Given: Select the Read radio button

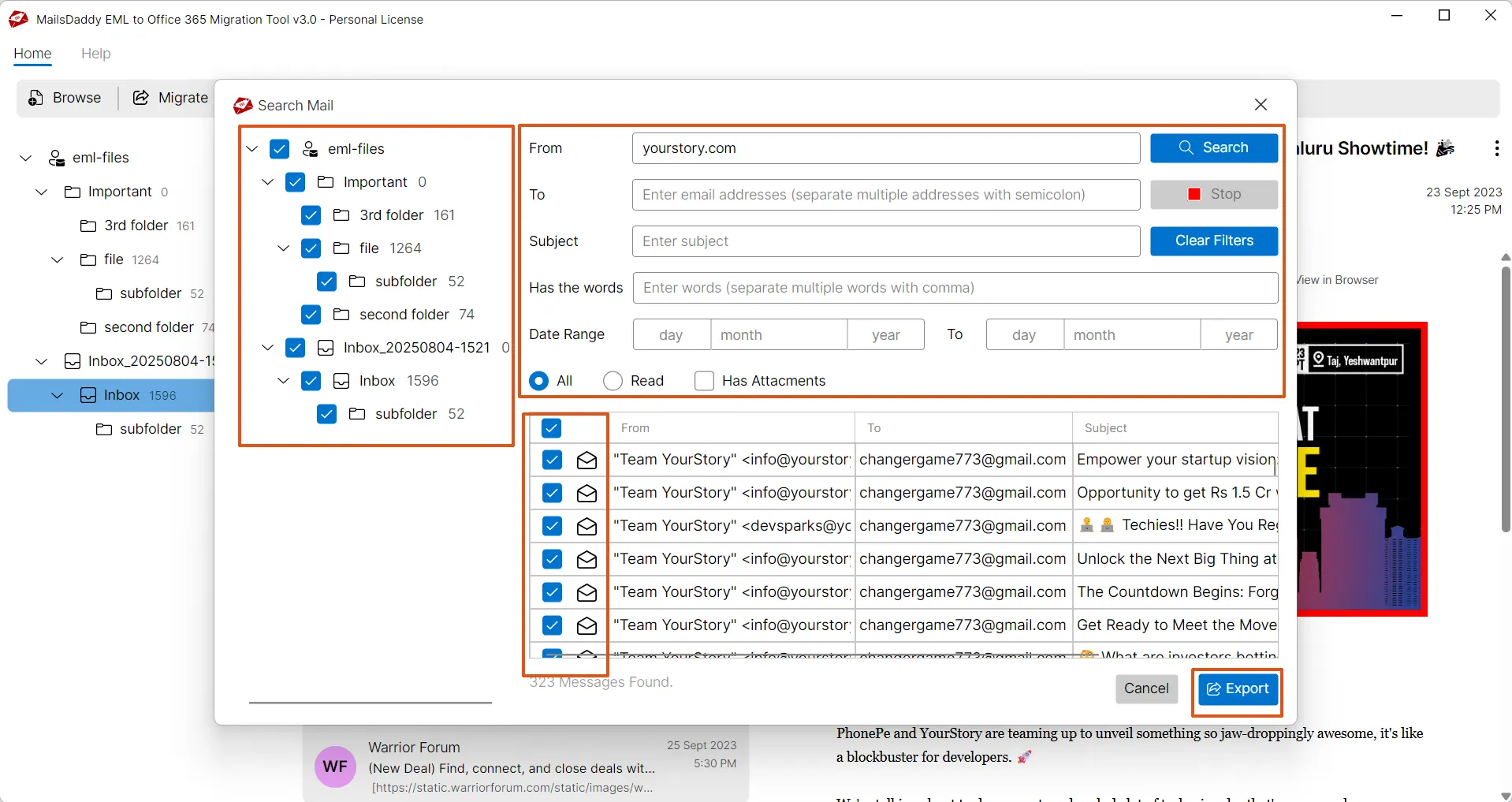Looking at the screenshot, I should [613, 381].
